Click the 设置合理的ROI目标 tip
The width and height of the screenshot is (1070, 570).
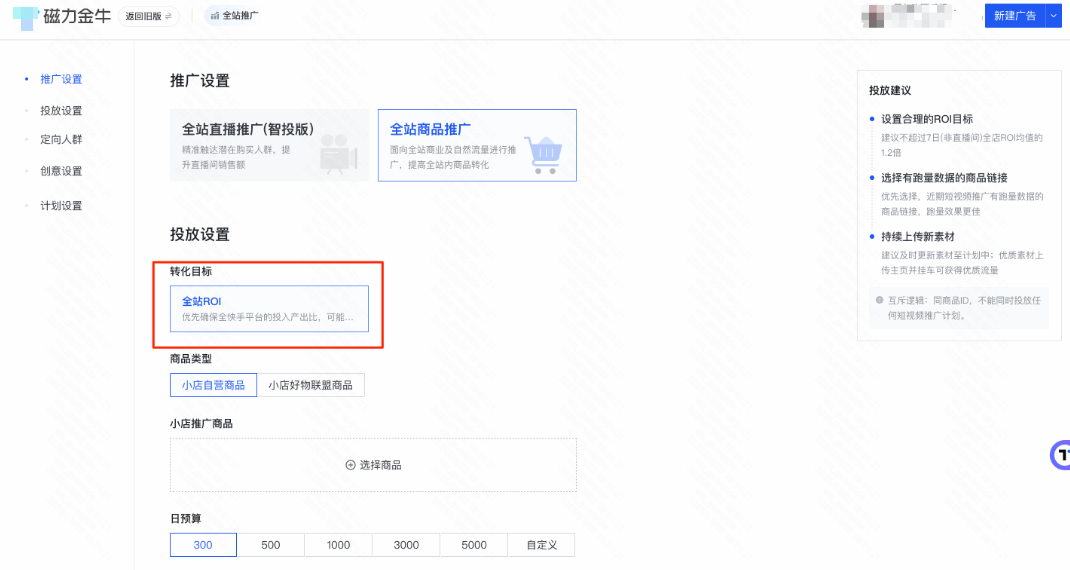coord(927,119)
